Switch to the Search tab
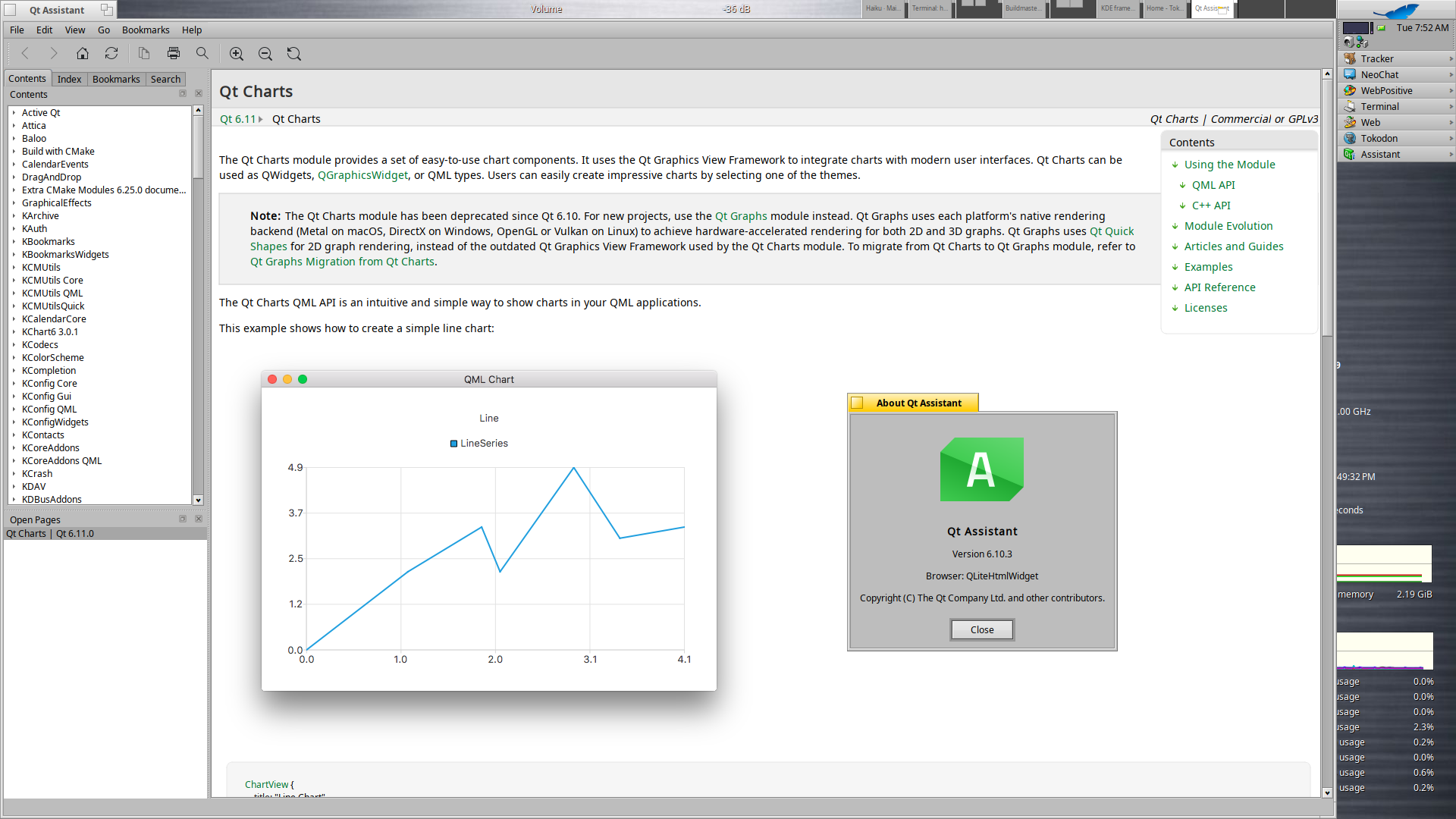Image resolution: width=1456 pixels, height=819 pixels. [x=165, y=79]
